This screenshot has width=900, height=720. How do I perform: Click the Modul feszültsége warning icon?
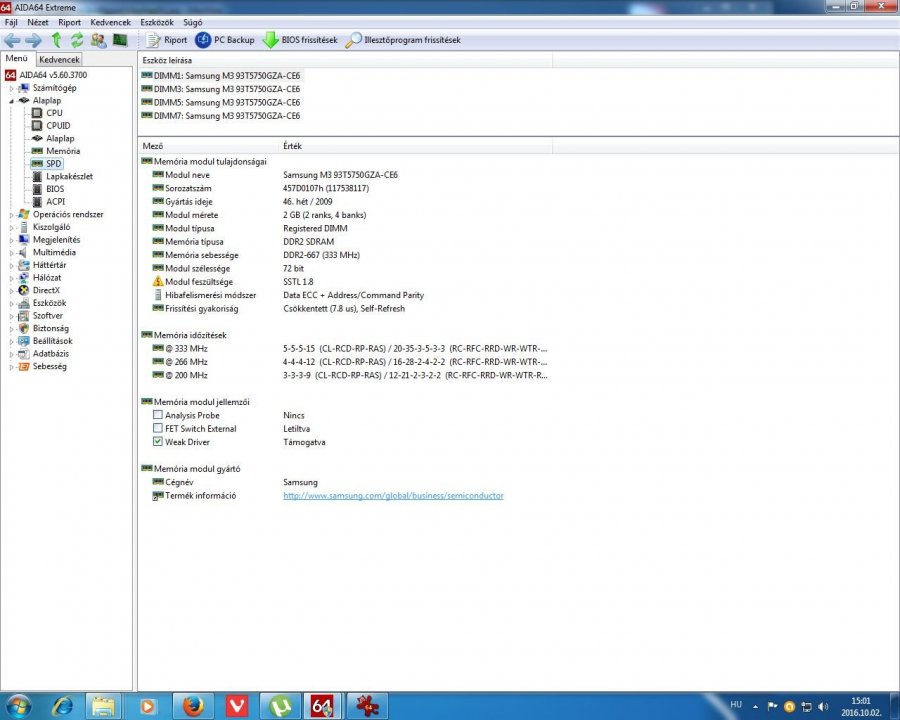click(158, 281)
